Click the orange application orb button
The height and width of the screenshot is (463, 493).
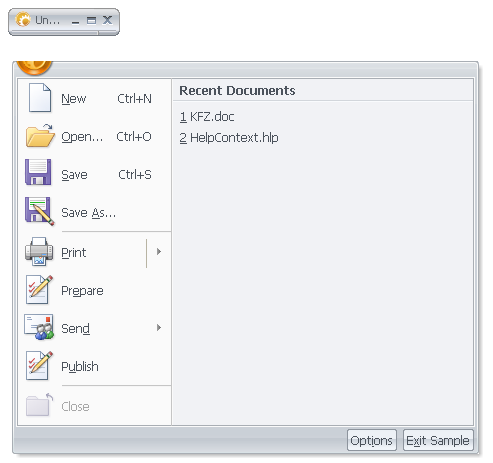tap(34, 68)
